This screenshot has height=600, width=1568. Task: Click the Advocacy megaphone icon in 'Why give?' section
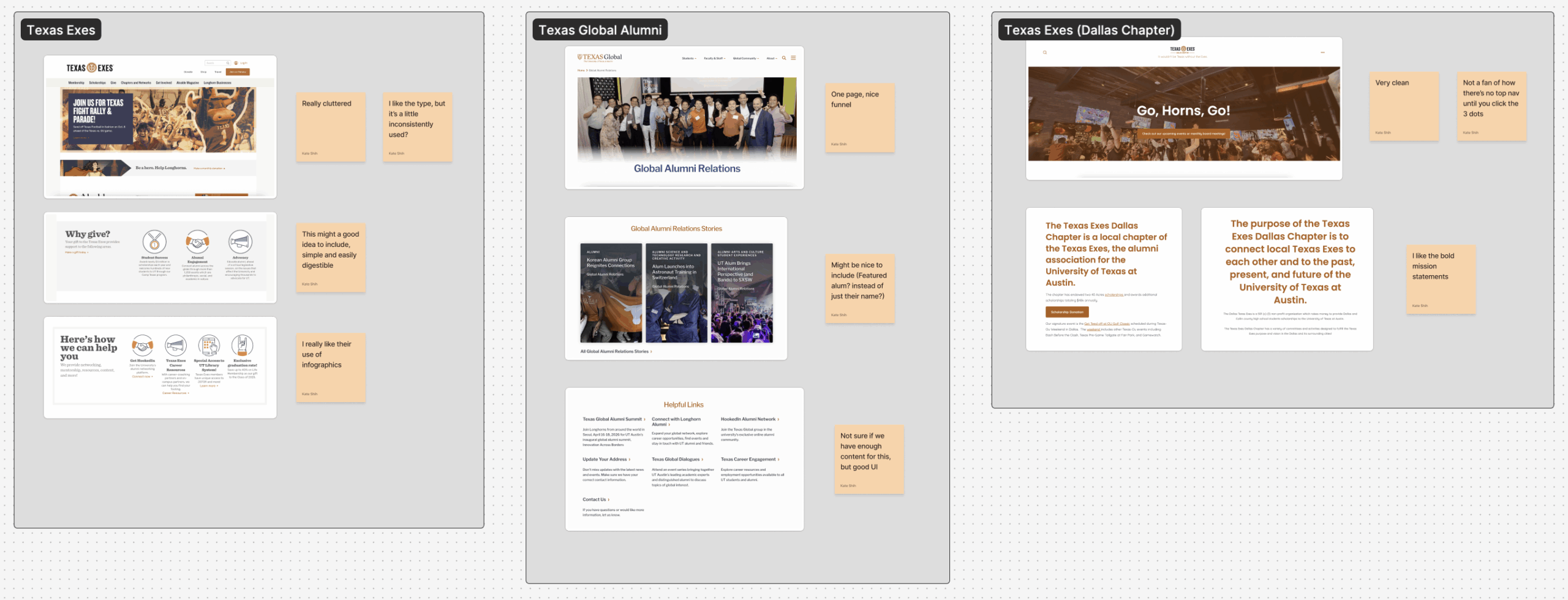240,243
